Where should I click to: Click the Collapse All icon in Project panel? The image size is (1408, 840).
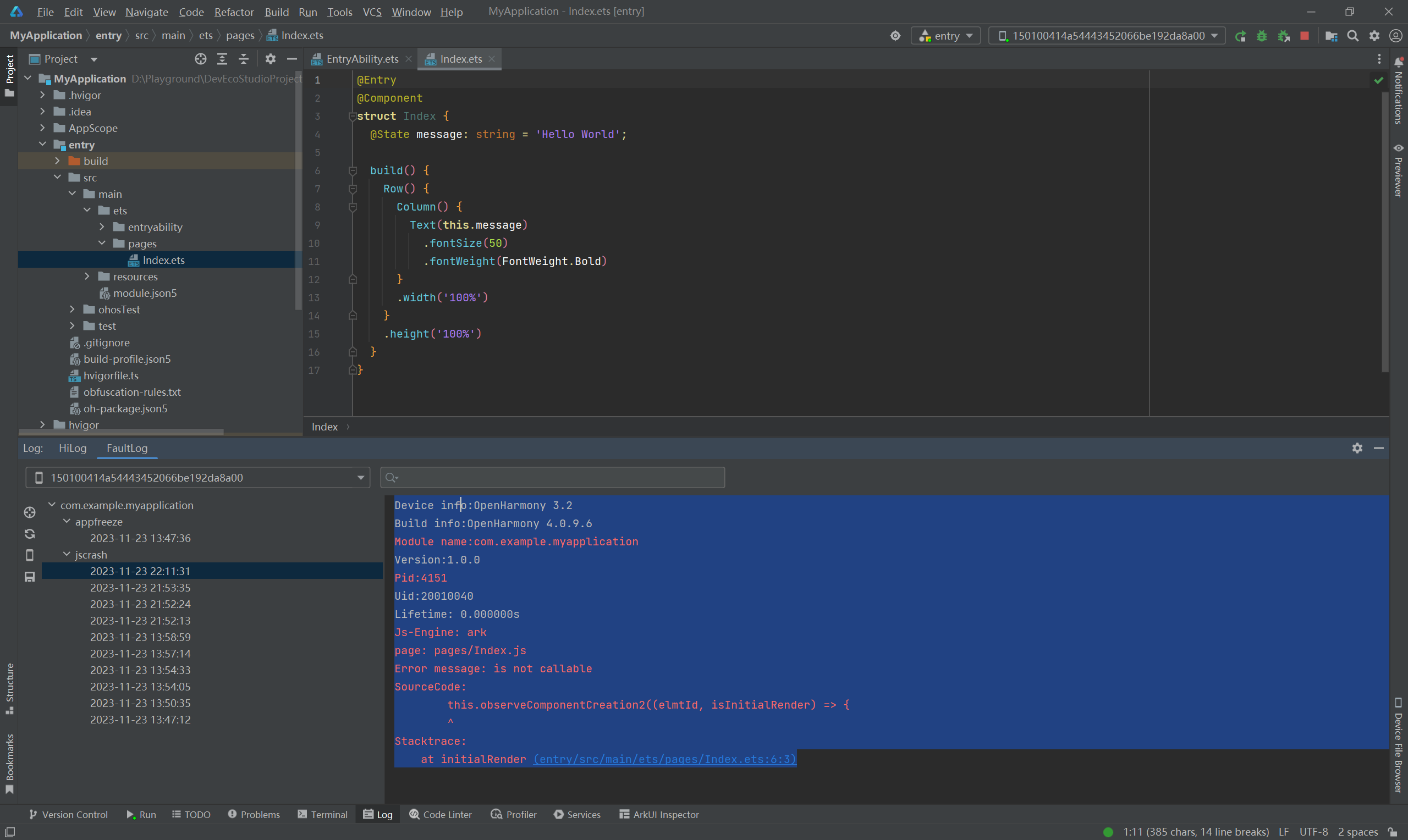tap(244, 59)
